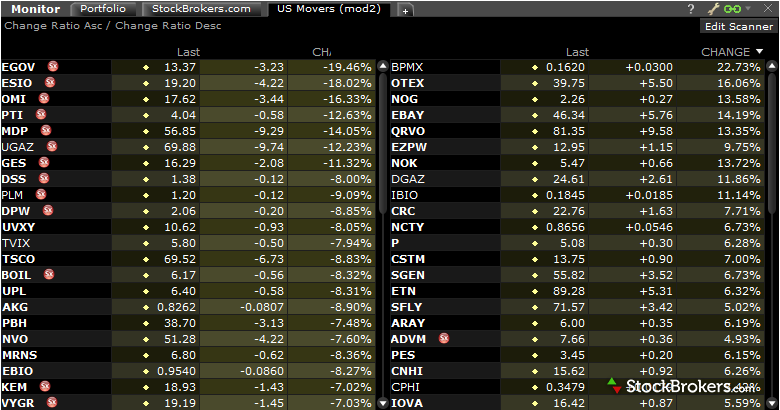Open help via the question mark icon
The image size is (780, 410).
pyautogui.click(x=691, y=8)
